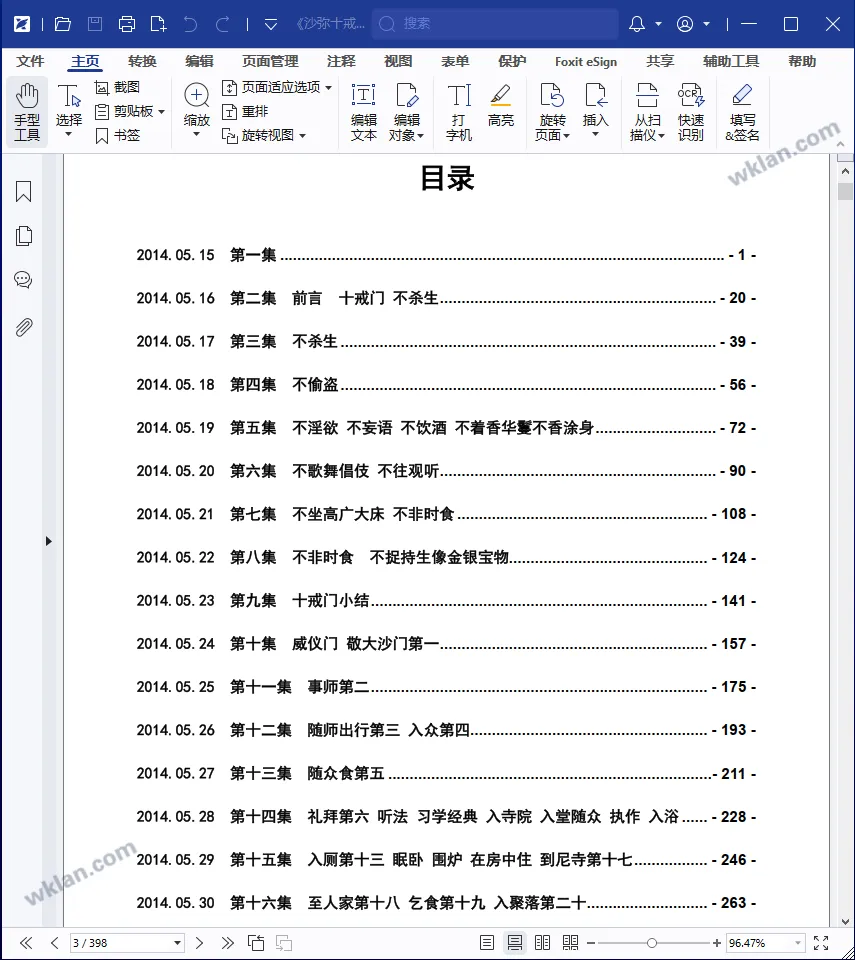855x960 pixels.
Task: Open the Comments side panel
Action: [23, 280]
